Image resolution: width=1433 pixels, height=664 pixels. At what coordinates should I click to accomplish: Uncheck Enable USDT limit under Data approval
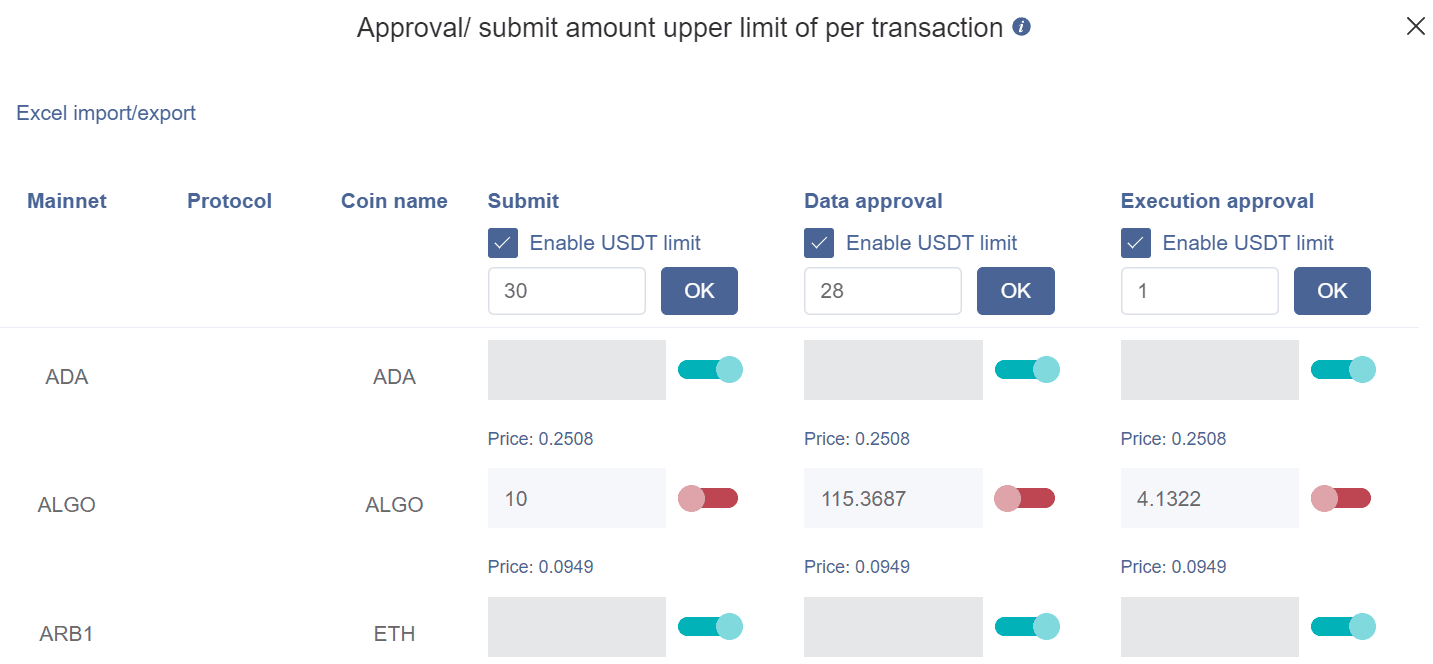click(x=818, y=242)
